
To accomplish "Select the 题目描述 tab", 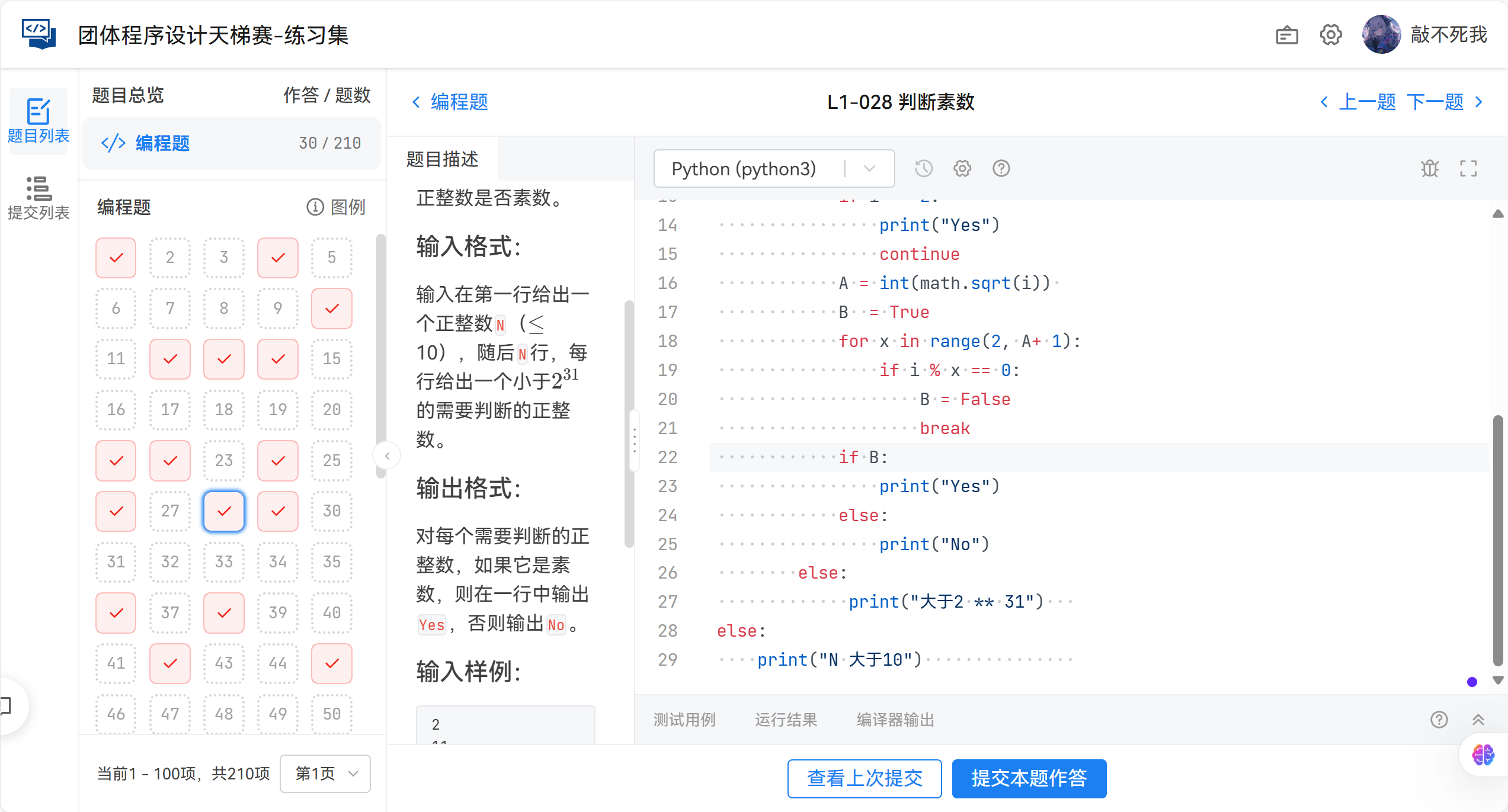I will [443, 159].
